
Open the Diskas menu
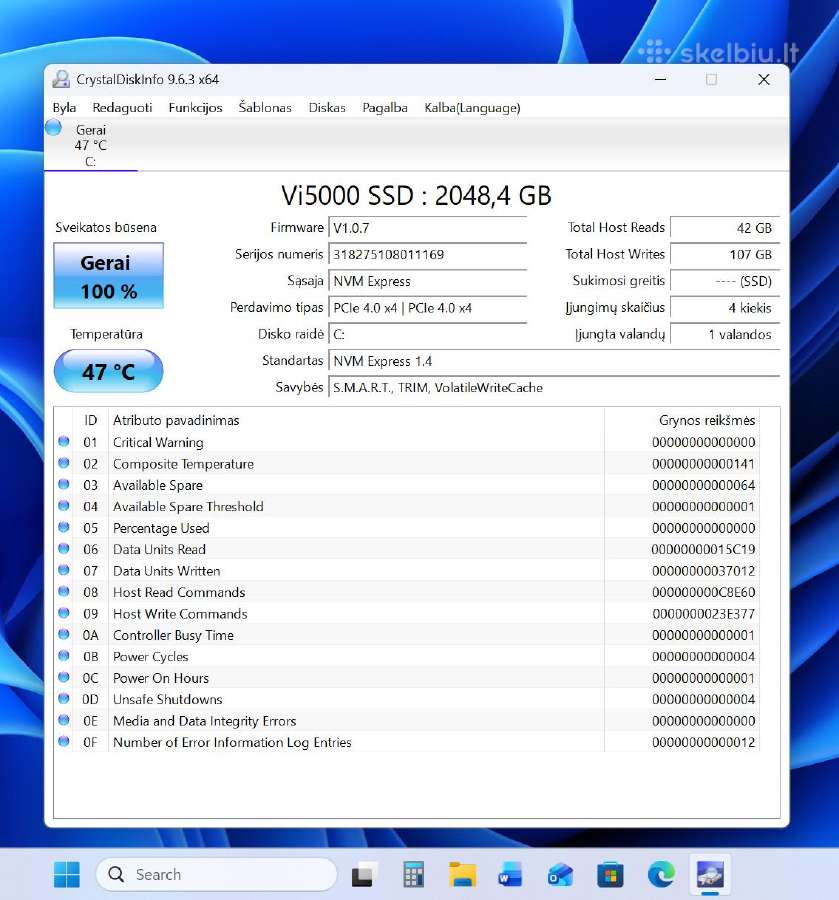(x=327, y=108)
